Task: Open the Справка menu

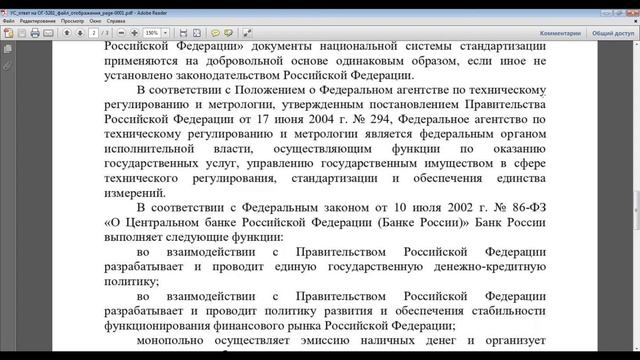Action: (x=116, y=21)
